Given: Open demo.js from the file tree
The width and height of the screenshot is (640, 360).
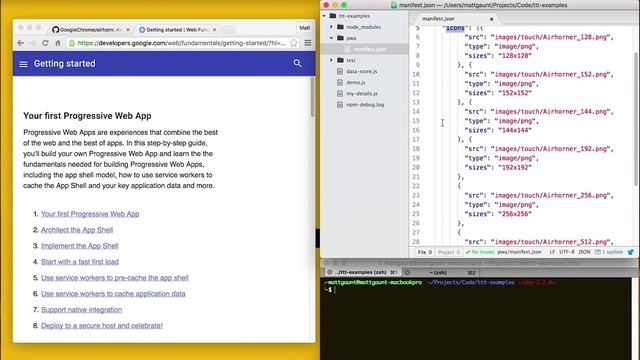Looking at the screenshot, I should [356, 82].
